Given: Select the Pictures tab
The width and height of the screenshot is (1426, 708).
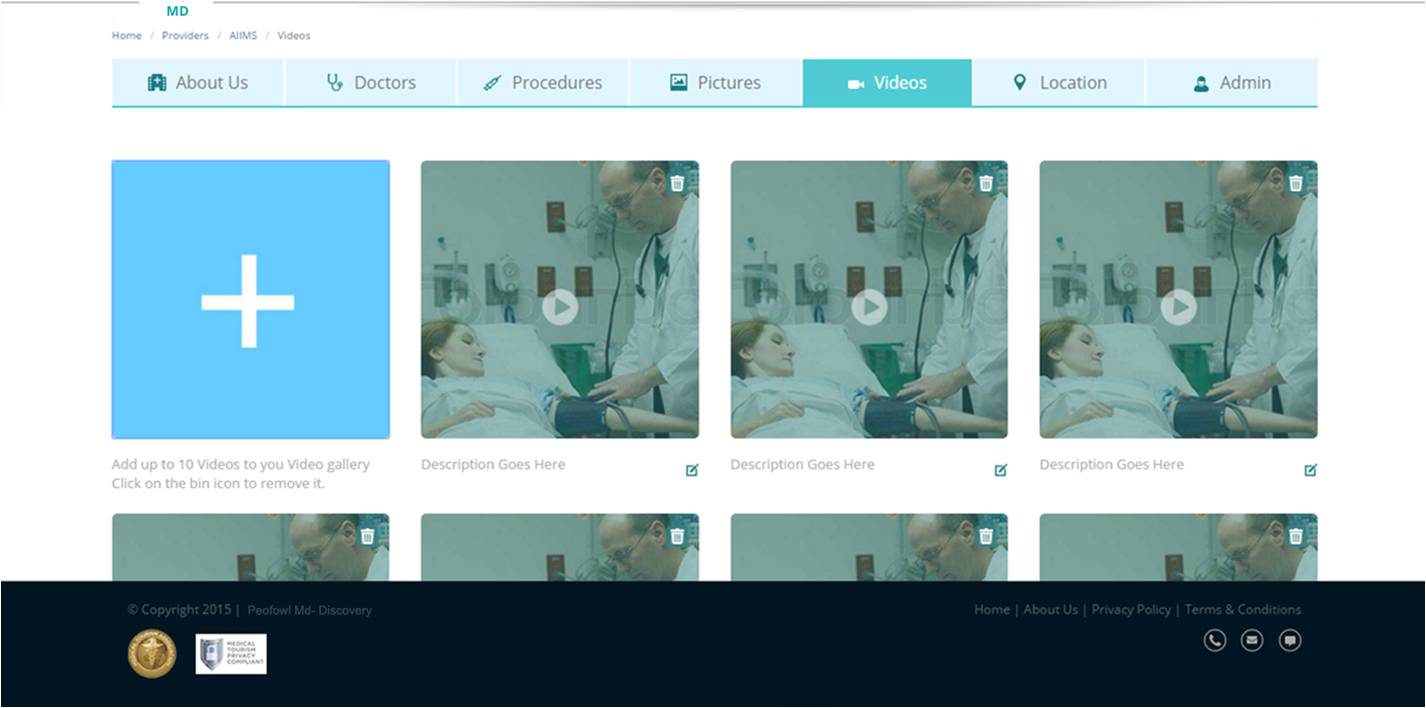Looking at the screenshot, I should click(x=716, y=83).
